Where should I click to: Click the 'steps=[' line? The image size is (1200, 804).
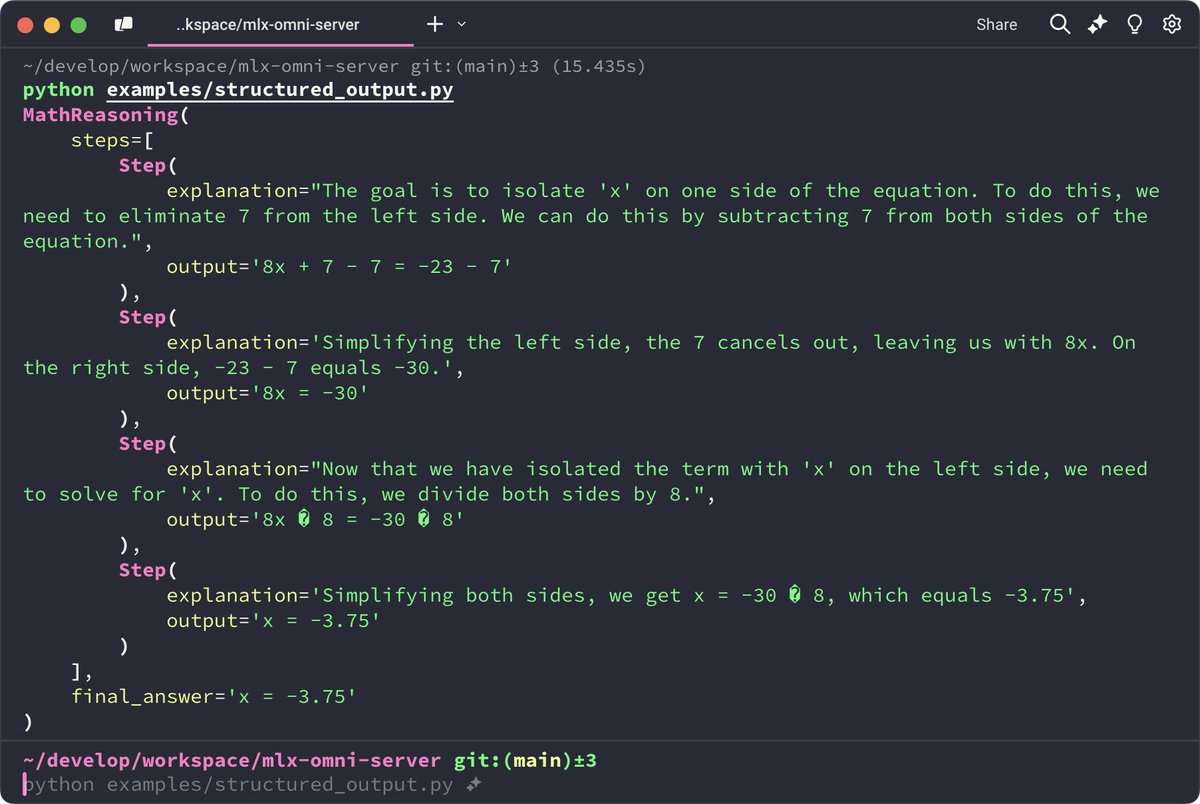point(113,141)
